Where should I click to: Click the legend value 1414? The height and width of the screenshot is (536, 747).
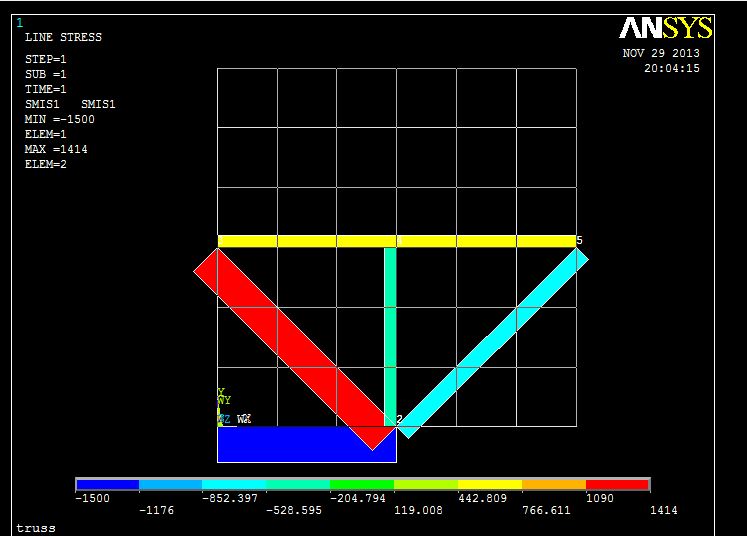pos(662,511)
